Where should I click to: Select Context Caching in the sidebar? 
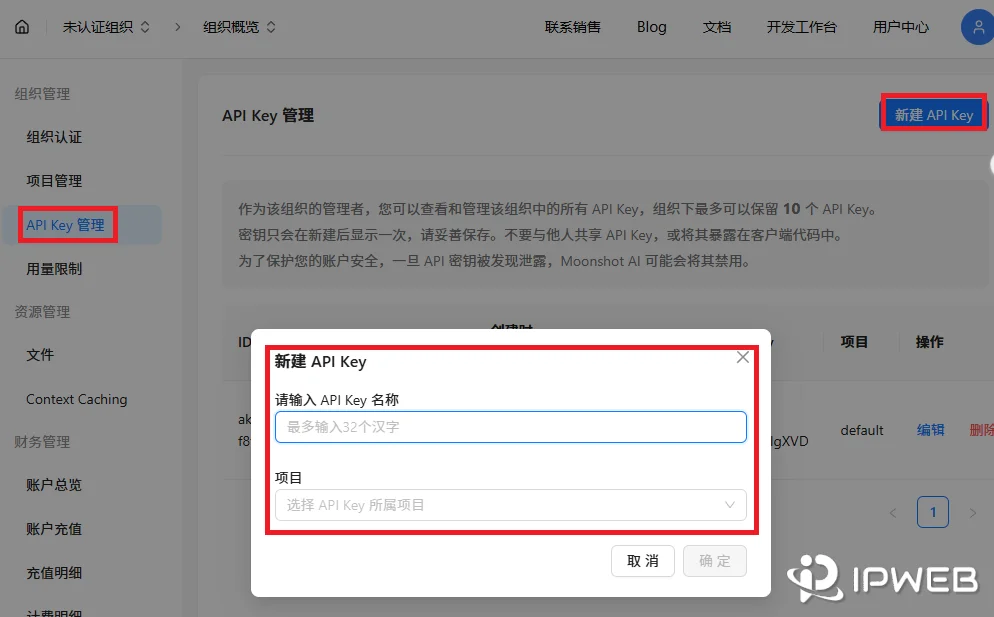coord(74,399)
